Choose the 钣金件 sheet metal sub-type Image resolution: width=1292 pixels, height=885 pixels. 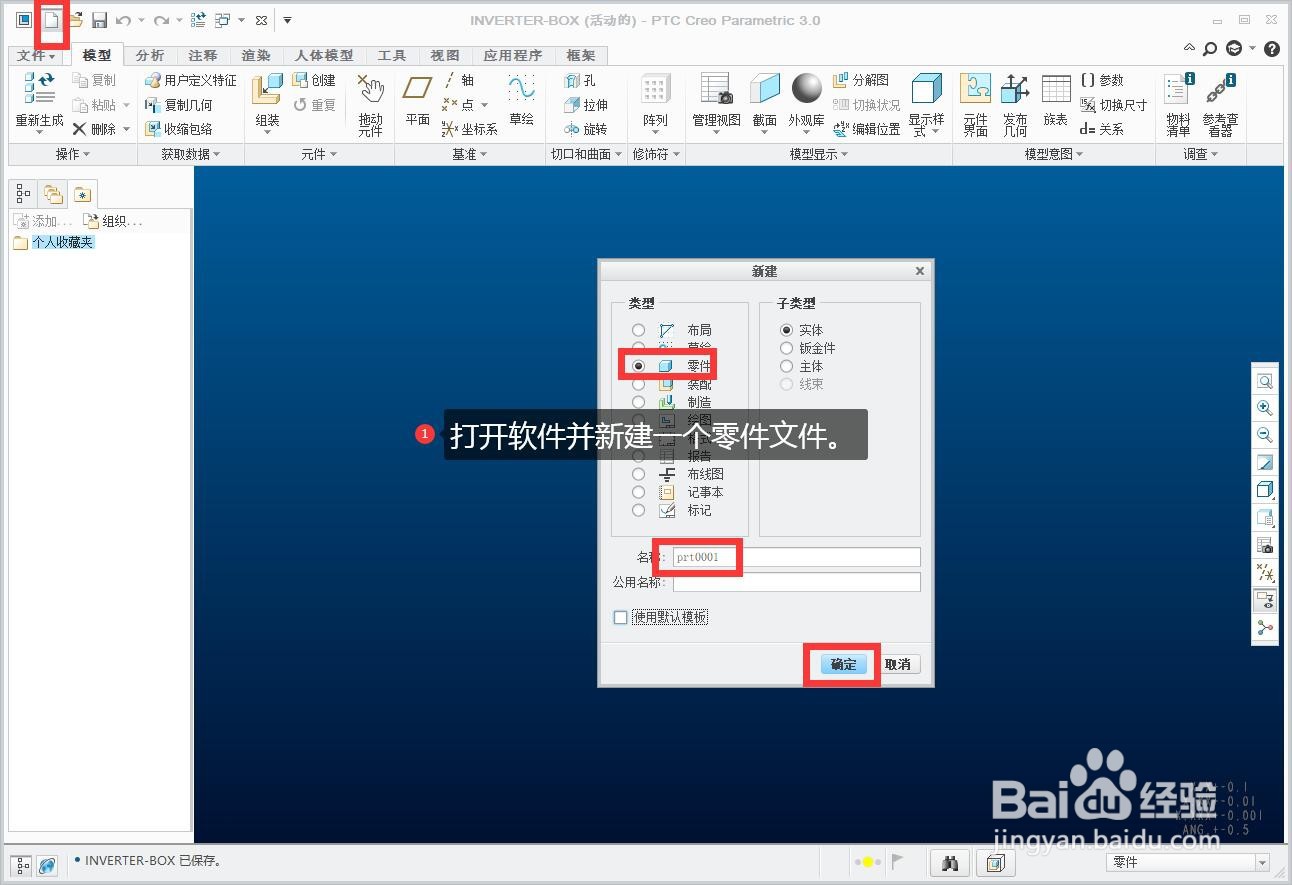pyautogui.click(x=786, y=348)
